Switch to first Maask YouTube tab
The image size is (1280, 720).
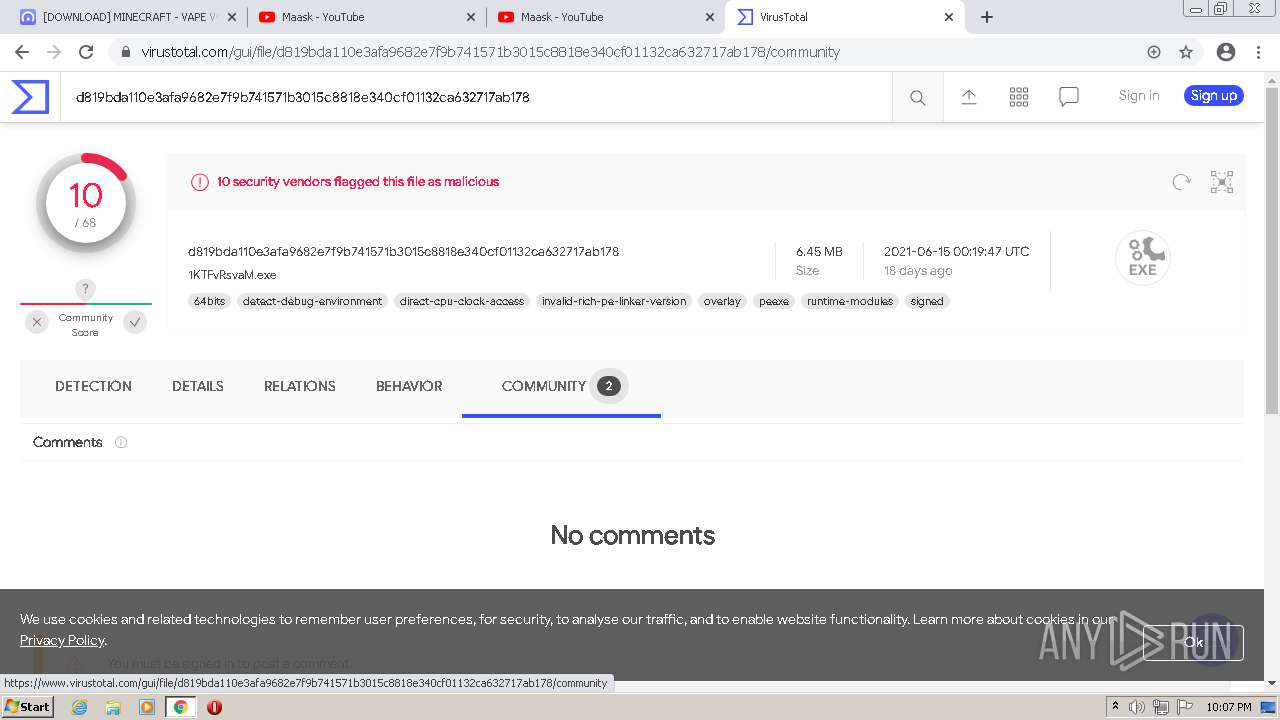tap(366, 17)
